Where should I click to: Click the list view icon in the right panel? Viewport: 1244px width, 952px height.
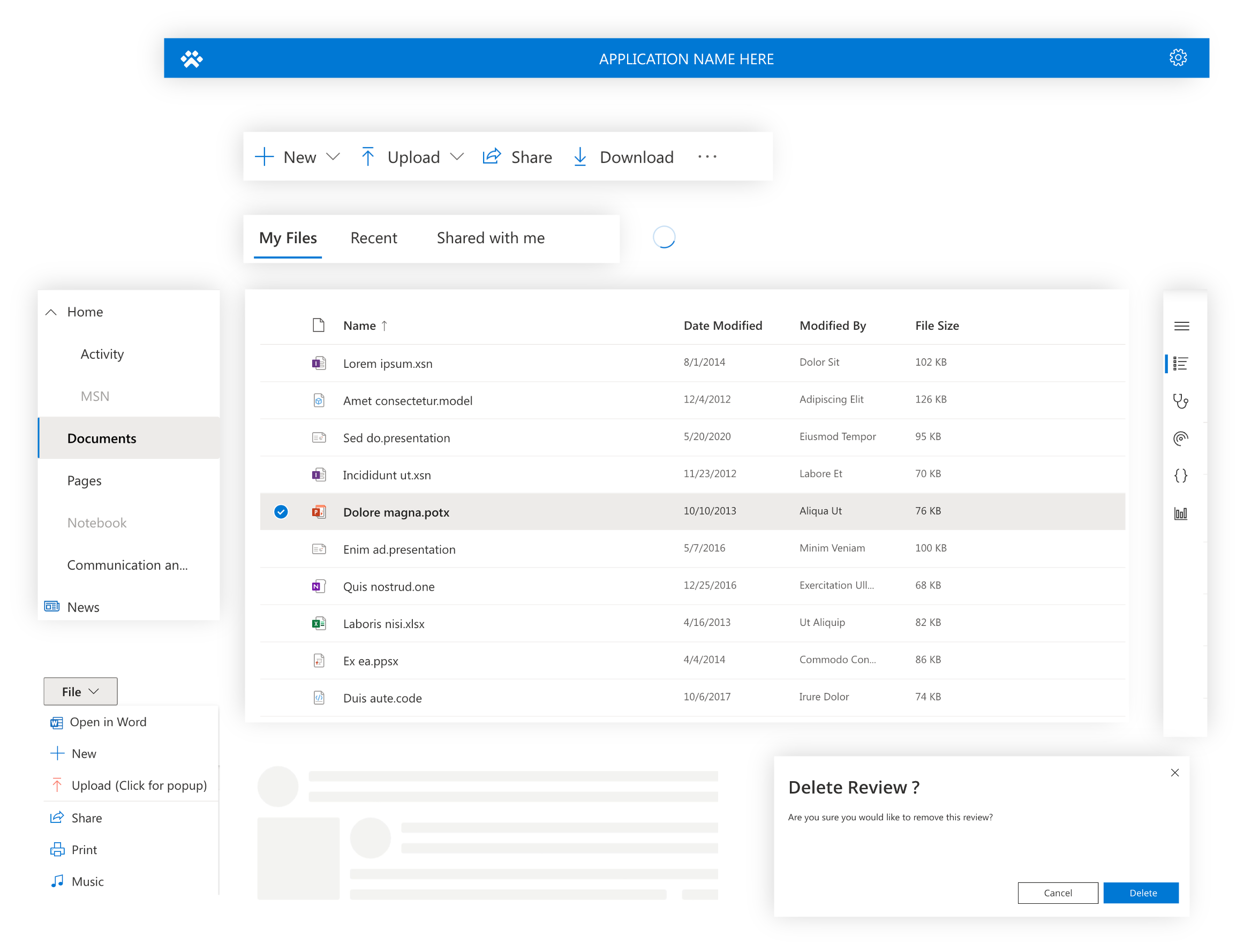[x=1183, y=361]
